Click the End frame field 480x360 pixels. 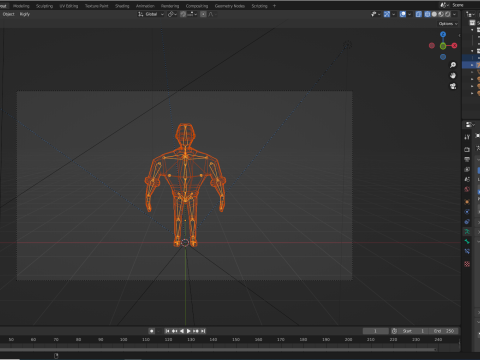[x=443, y=331]
